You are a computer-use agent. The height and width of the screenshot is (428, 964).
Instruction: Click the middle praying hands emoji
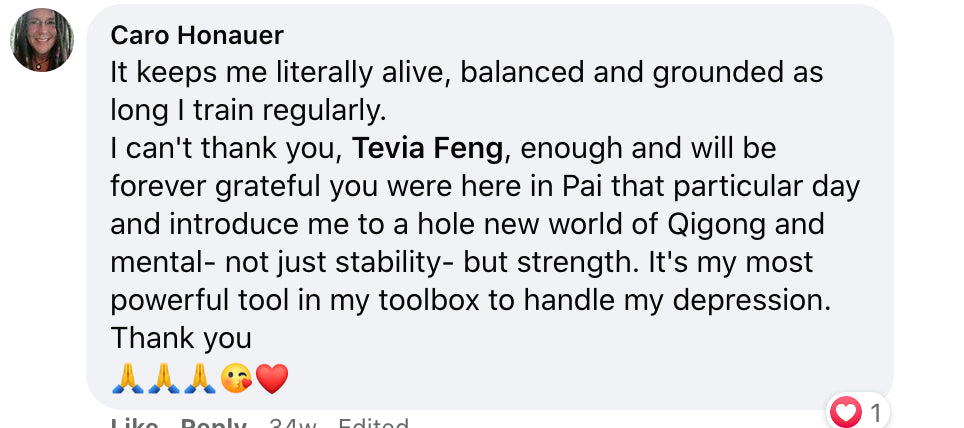pyautogui.click(x=164, y=378)
